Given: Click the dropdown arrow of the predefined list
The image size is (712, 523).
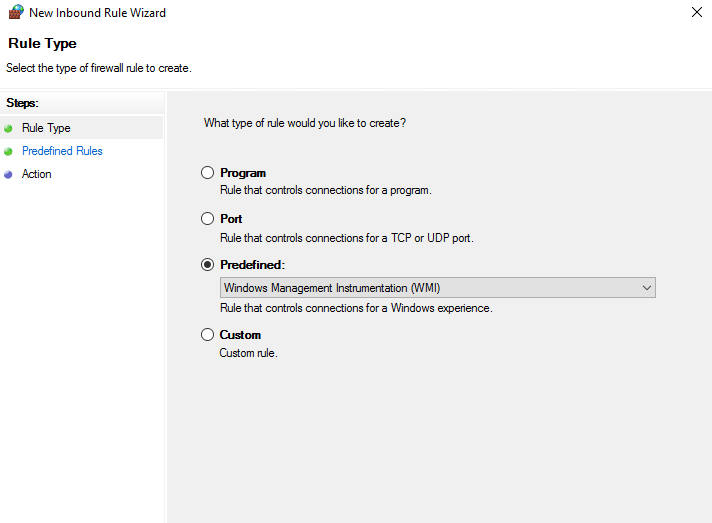Looking at the screenshot, I should [647, 288].
